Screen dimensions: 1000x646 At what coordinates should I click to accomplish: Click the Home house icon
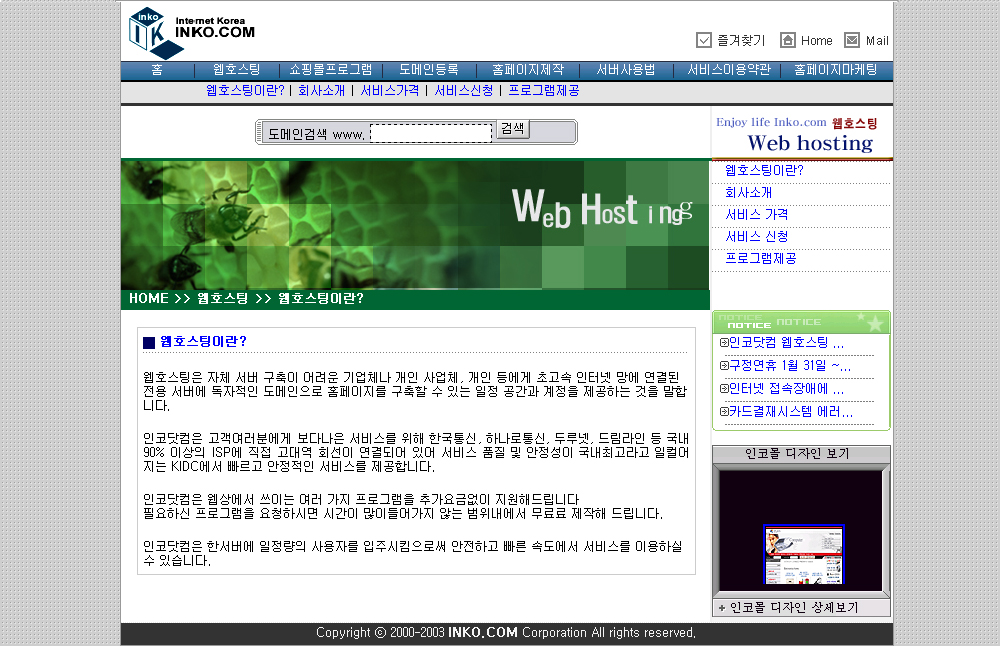[x=788, y=40]
